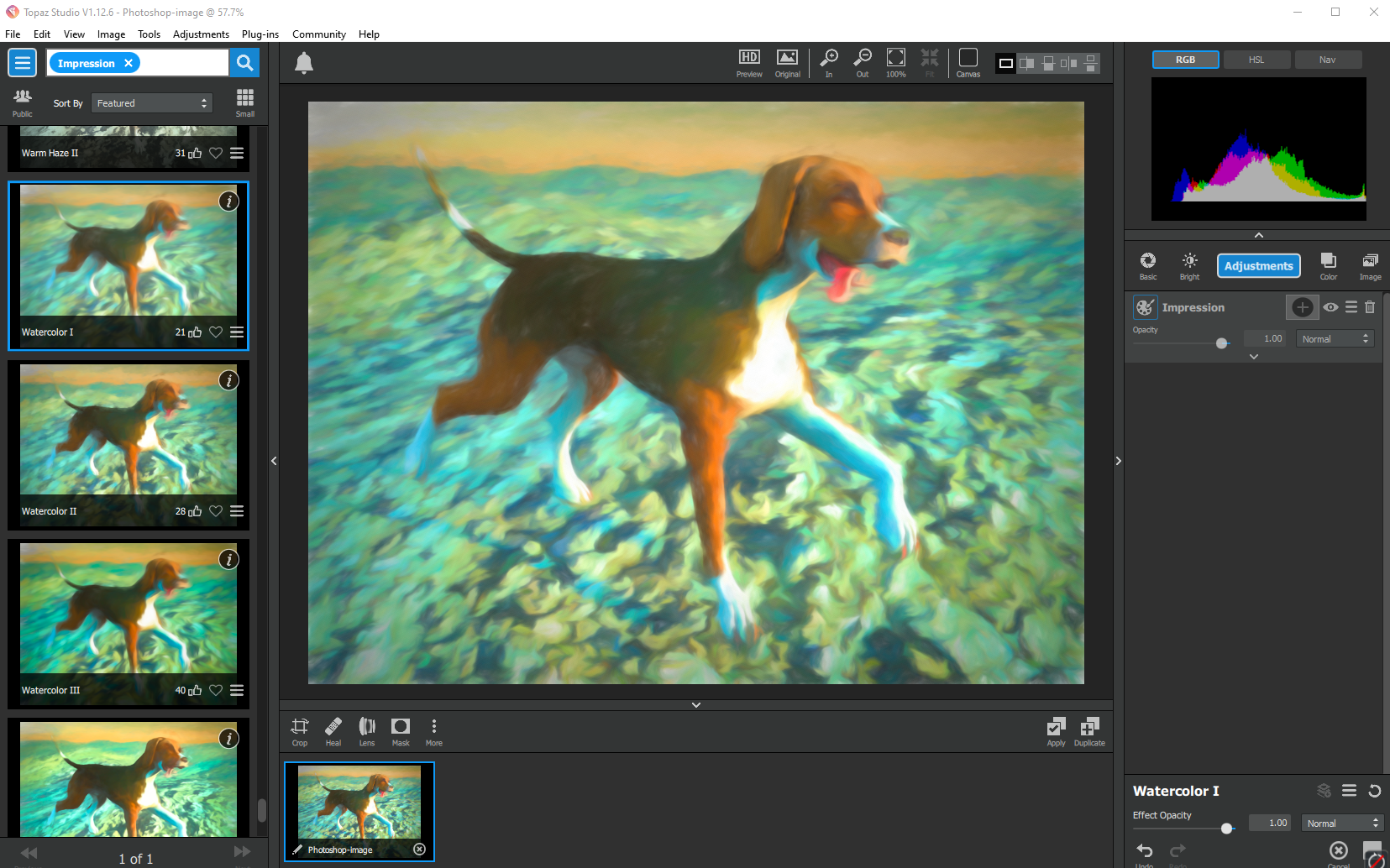Open the Mask tool
This screenshot has width=1390, height=868.
coord(401,731)
